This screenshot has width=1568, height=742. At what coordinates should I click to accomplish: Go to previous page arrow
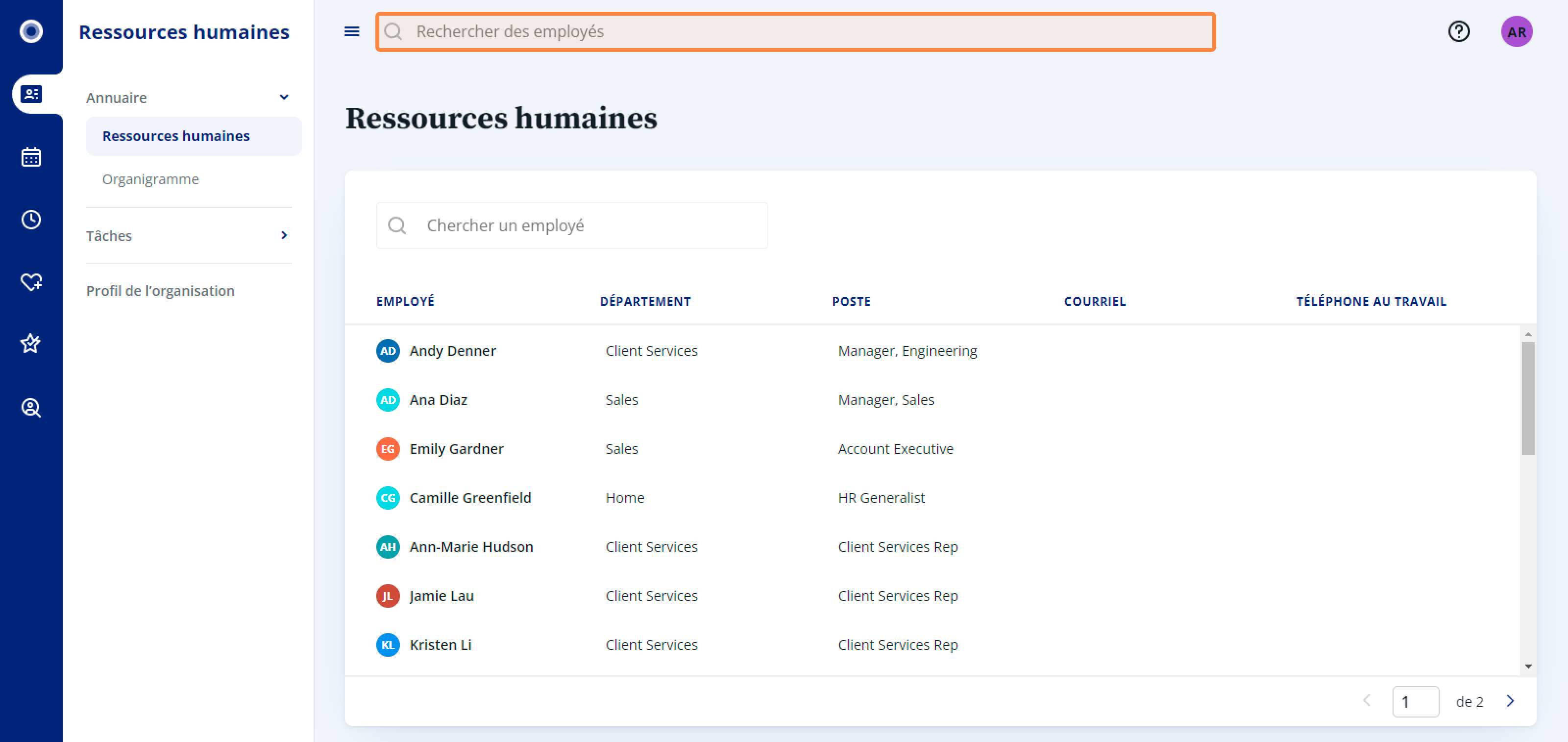pos(1367,701)
